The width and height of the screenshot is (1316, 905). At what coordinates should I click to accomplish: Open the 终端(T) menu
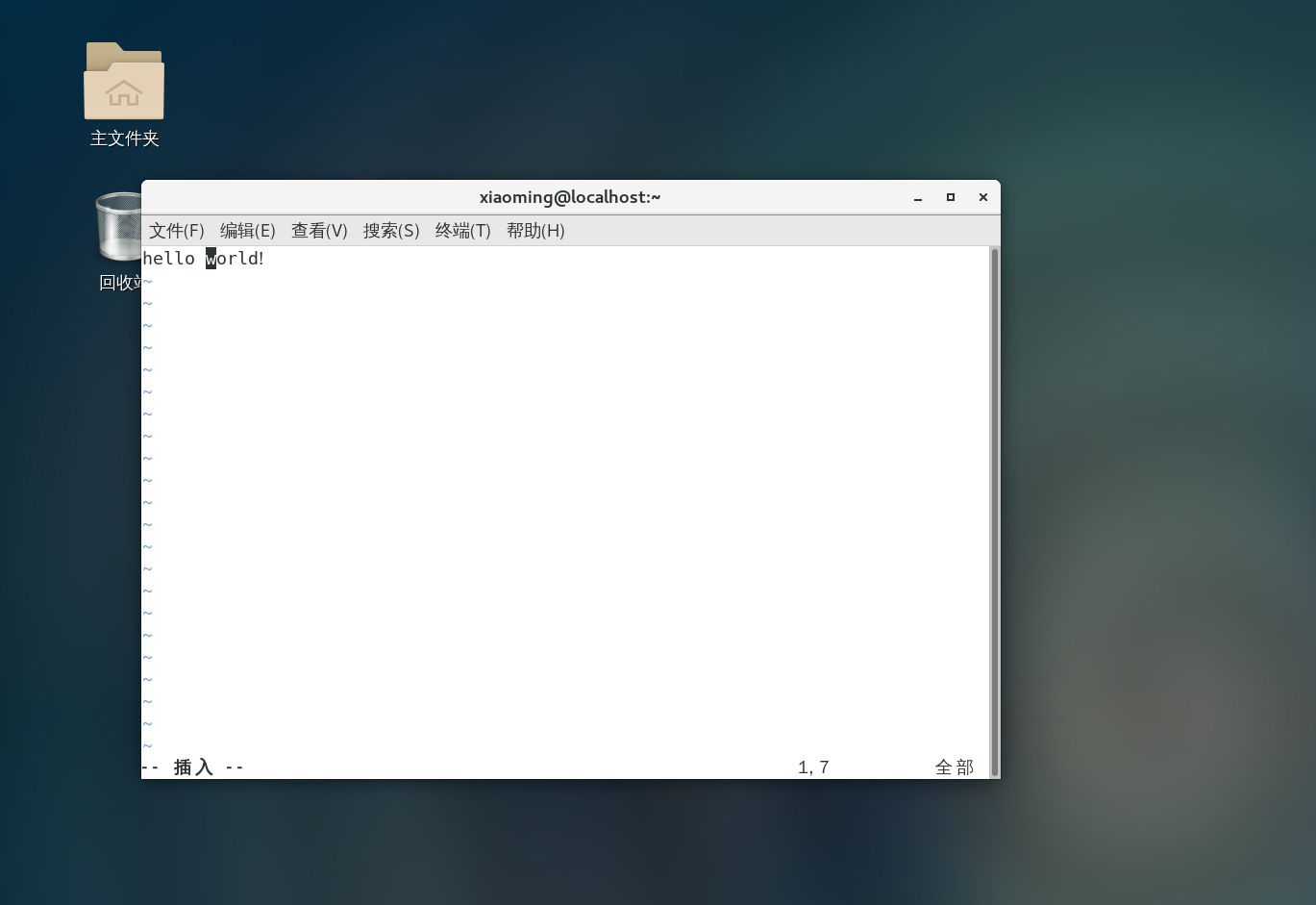(x=462, y=231)
